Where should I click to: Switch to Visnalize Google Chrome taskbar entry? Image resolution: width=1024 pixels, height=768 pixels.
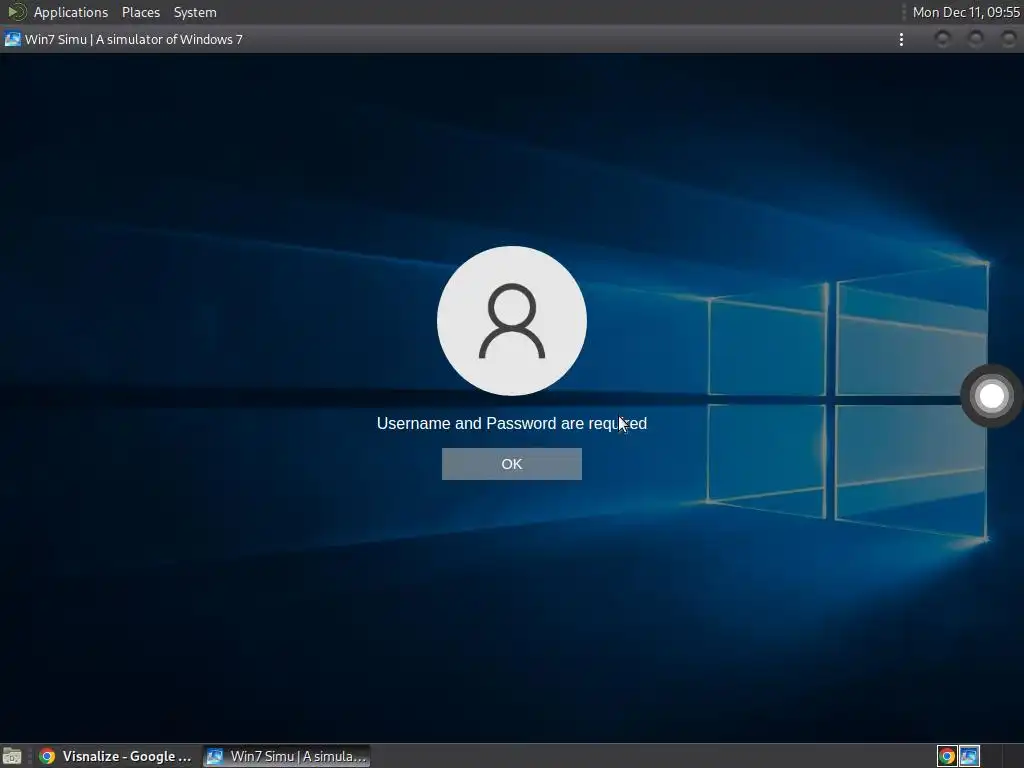[x=115, y=756]
